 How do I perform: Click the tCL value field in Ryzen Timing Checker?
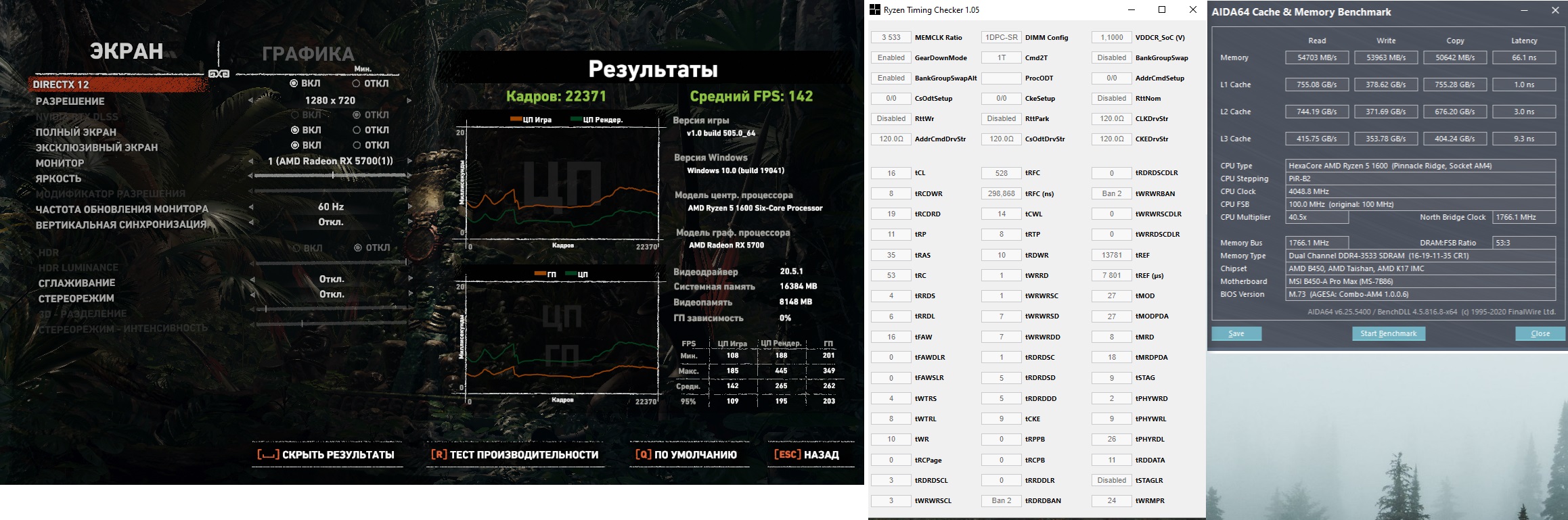click(891, 173)
